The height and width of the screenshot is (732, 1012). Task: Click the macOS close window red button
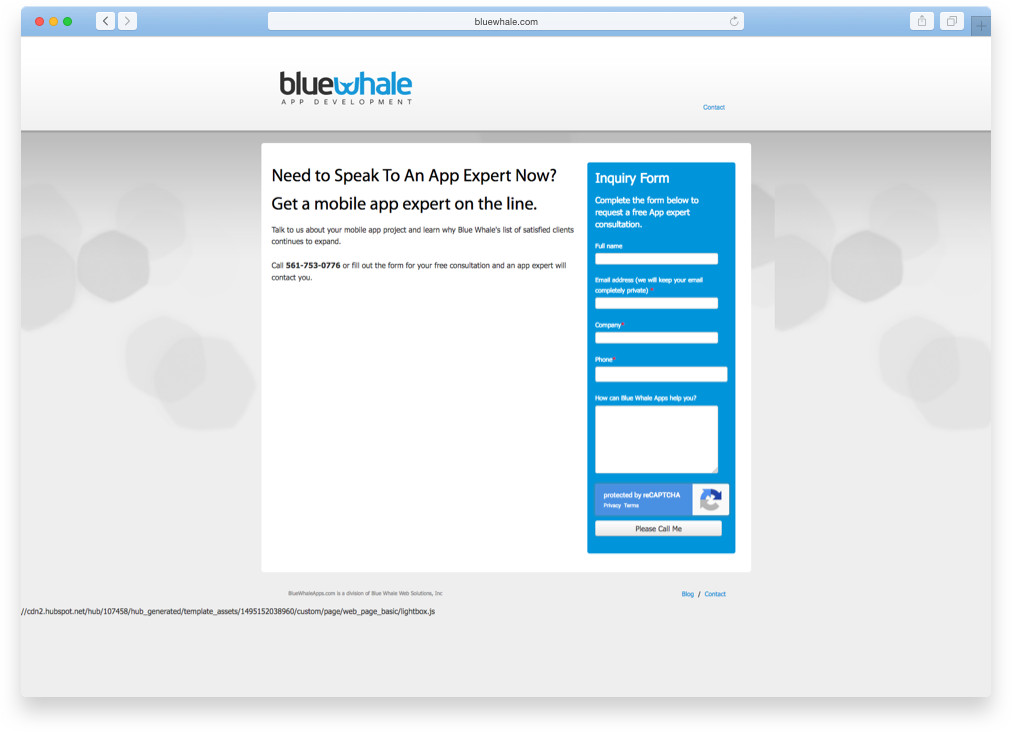39,21
